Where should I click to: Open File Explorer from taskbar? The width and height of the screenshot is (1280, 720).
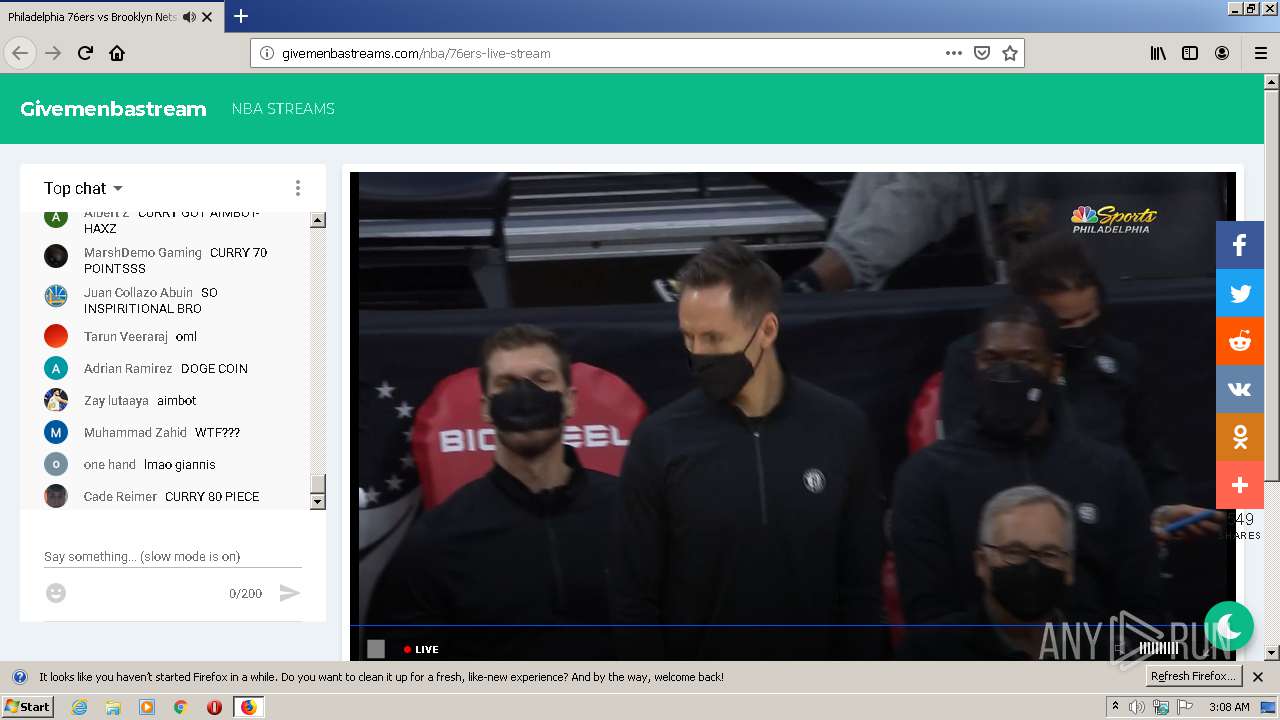click(x=113, y=707)
